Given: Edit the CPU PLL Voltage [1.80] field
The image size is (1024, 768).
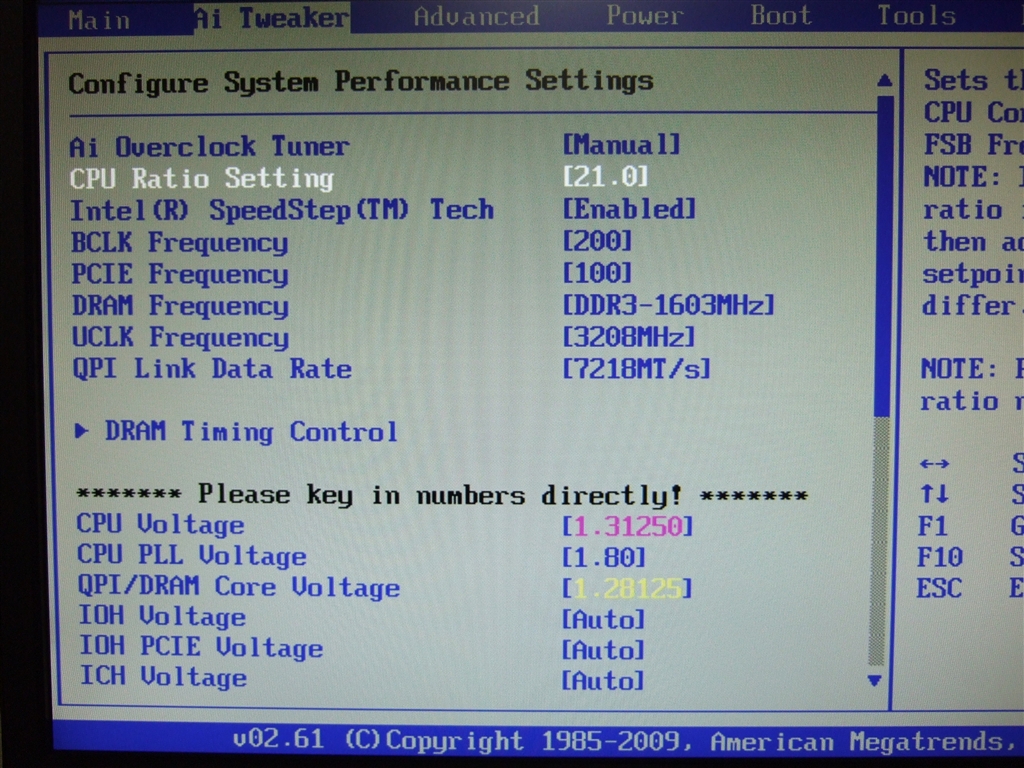Looking at the screenshot, I should point(603,558).
